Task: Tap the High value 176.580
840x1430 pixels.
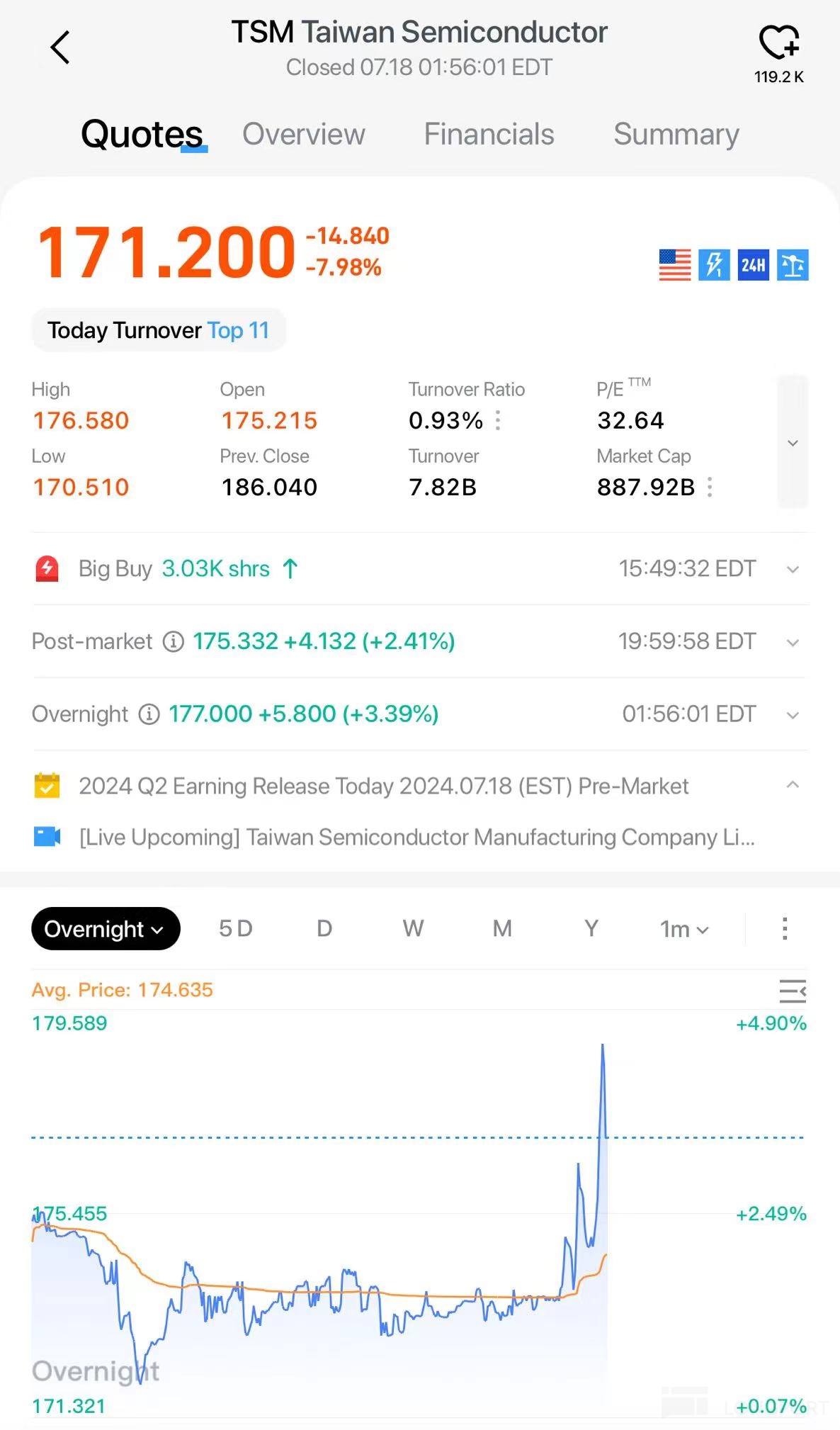Action: 81,420
